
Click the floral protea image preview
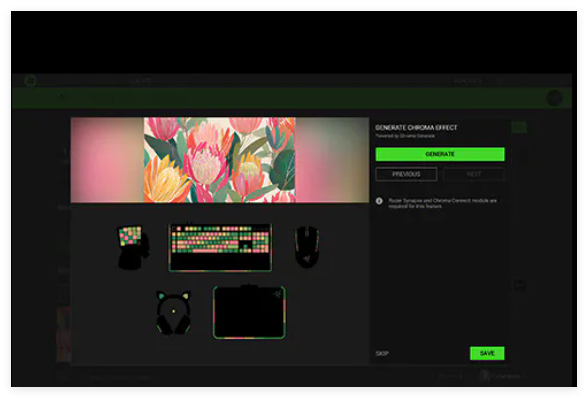220,160
